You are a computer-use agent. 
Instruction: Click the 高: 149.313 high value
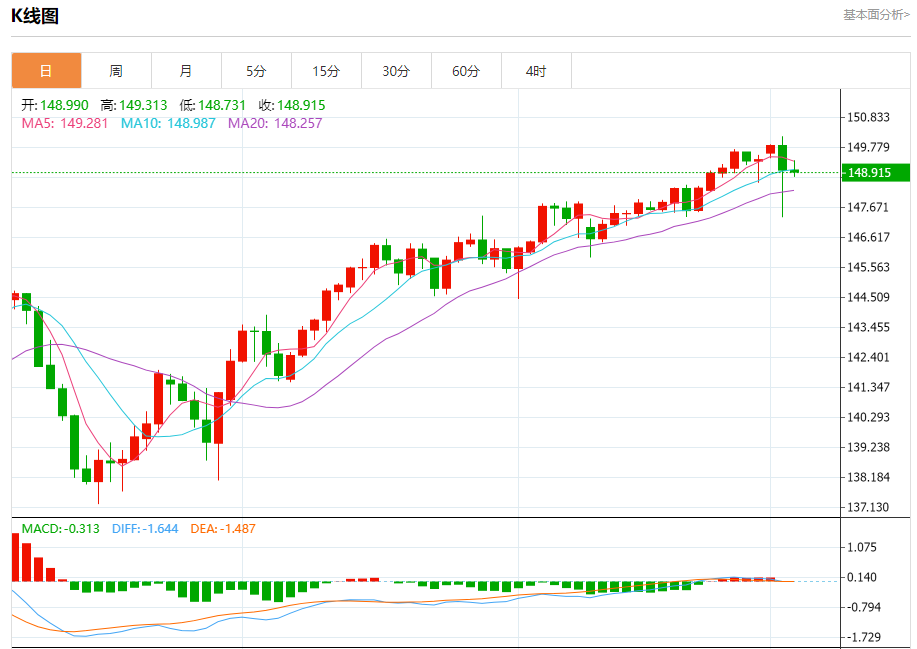134,105
